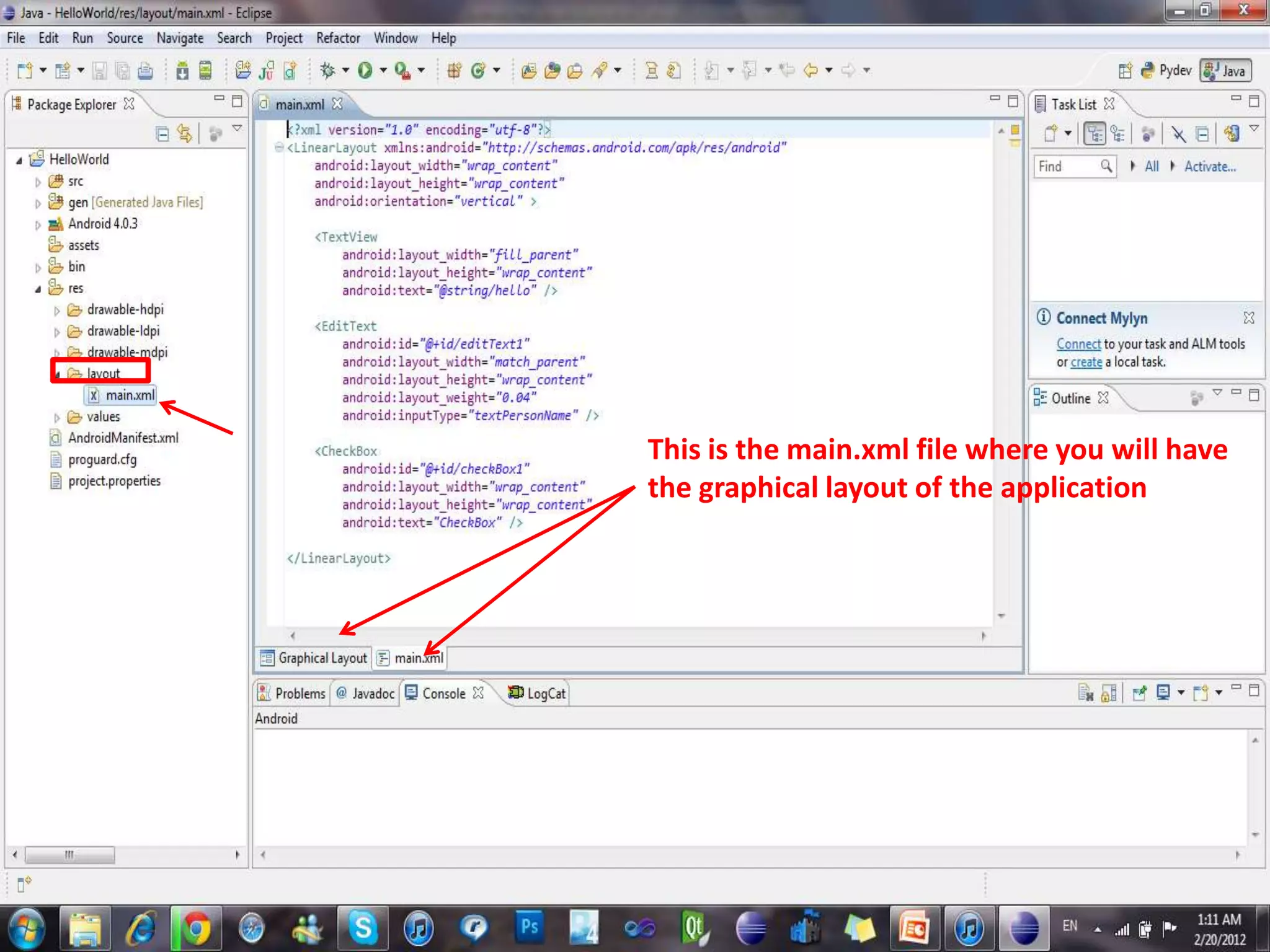
Task: Toggle Focus on Workweek in Task List
Action: tap(1147, 133)
